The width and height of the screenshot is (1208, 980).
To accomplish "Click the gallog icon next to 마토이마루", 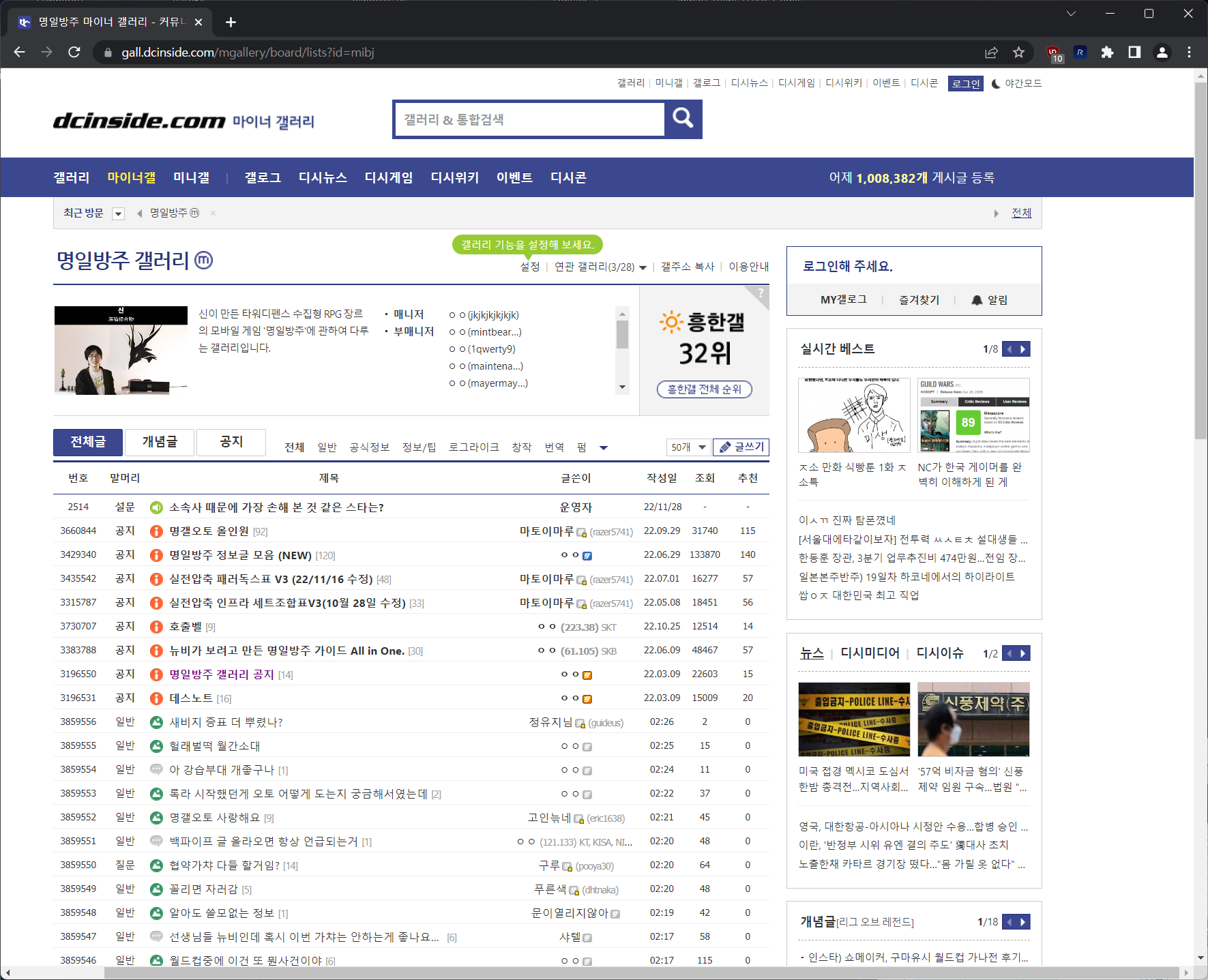I will pyautogui.click(x=581, y=531).
